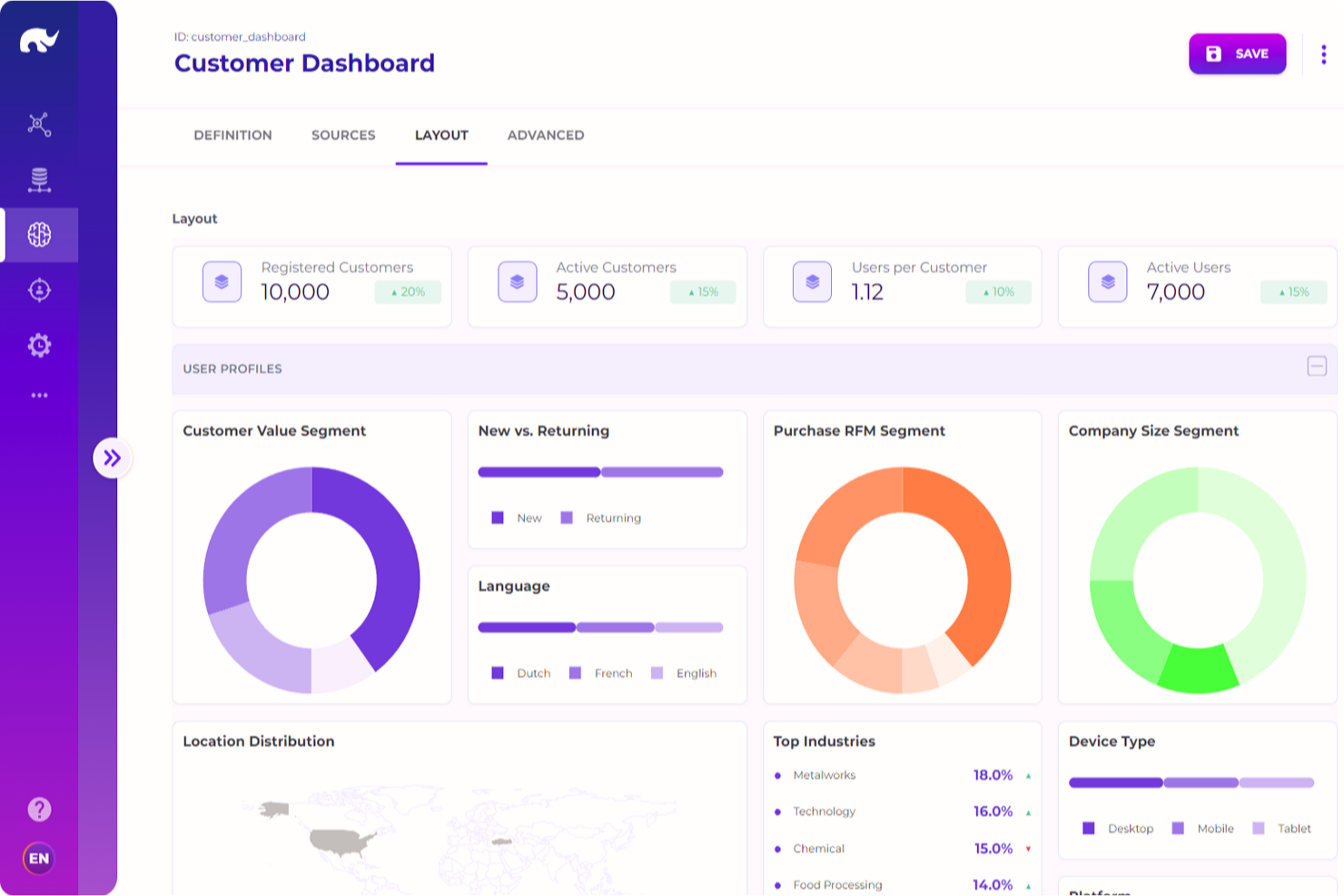Click the New legend swatch under New vs. Returning
The height and width of the screenshot is (896, 1344).
click(x=498, y=517)
